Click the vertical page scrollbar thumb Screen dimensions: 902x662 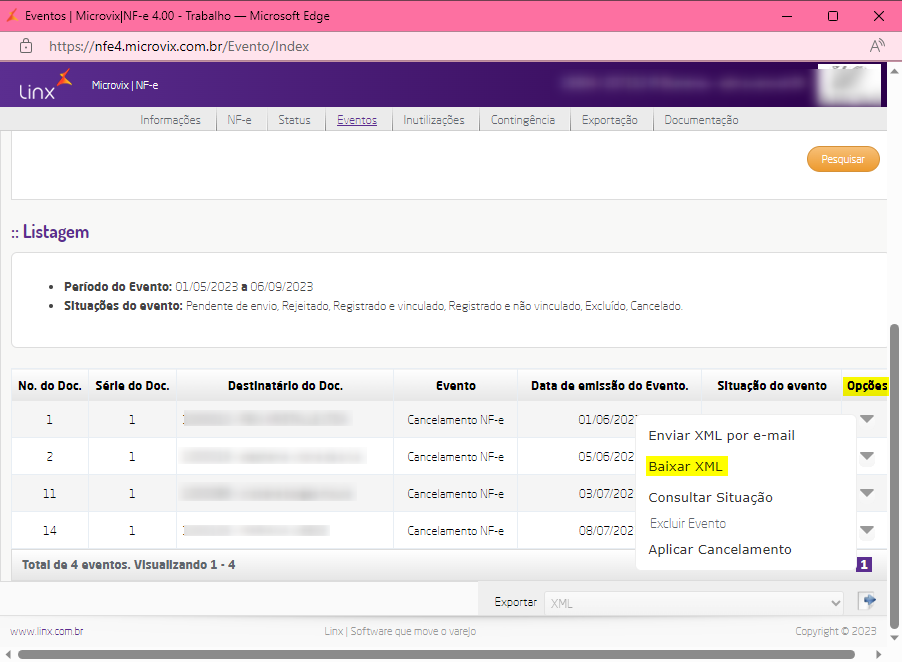click(894, 476)
